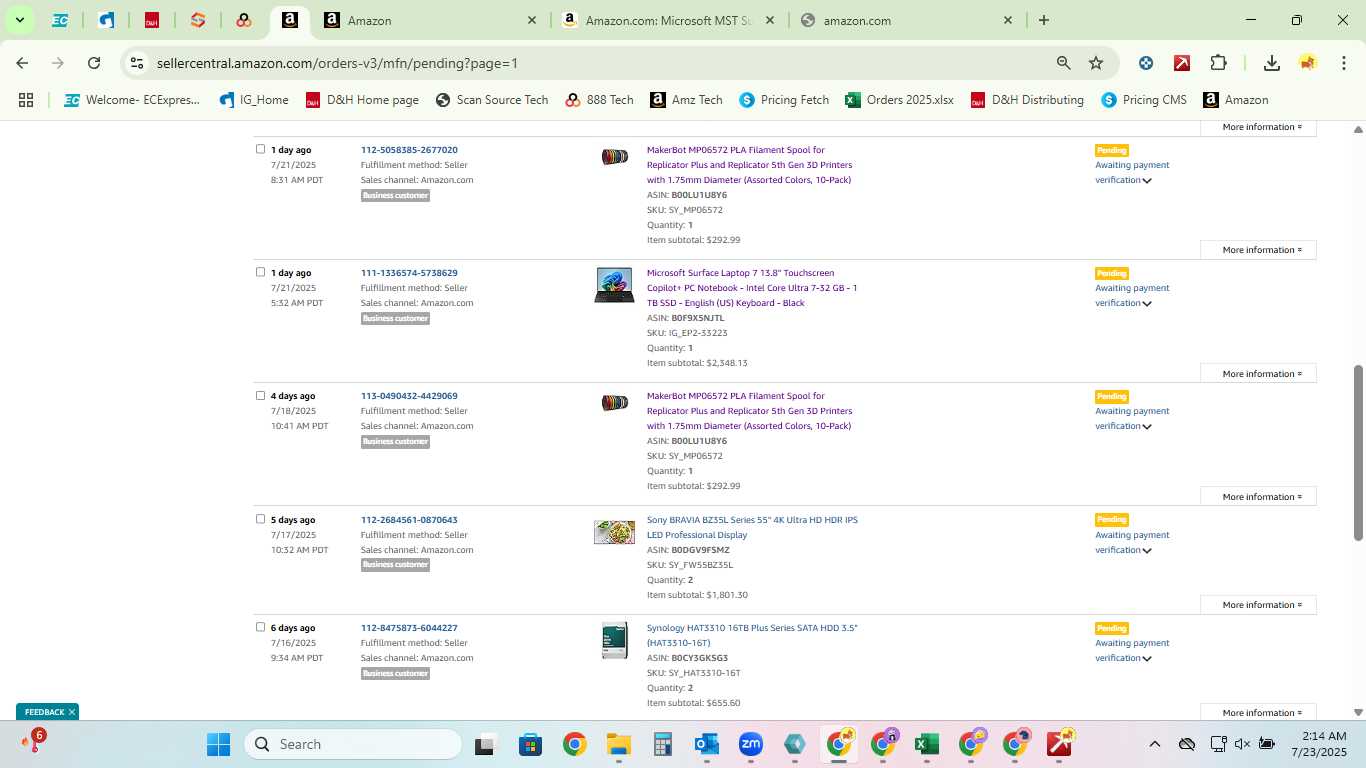Expand More information for Surface Laptop order
This screenshot has height=768, width=1366.
point(1258,374)
